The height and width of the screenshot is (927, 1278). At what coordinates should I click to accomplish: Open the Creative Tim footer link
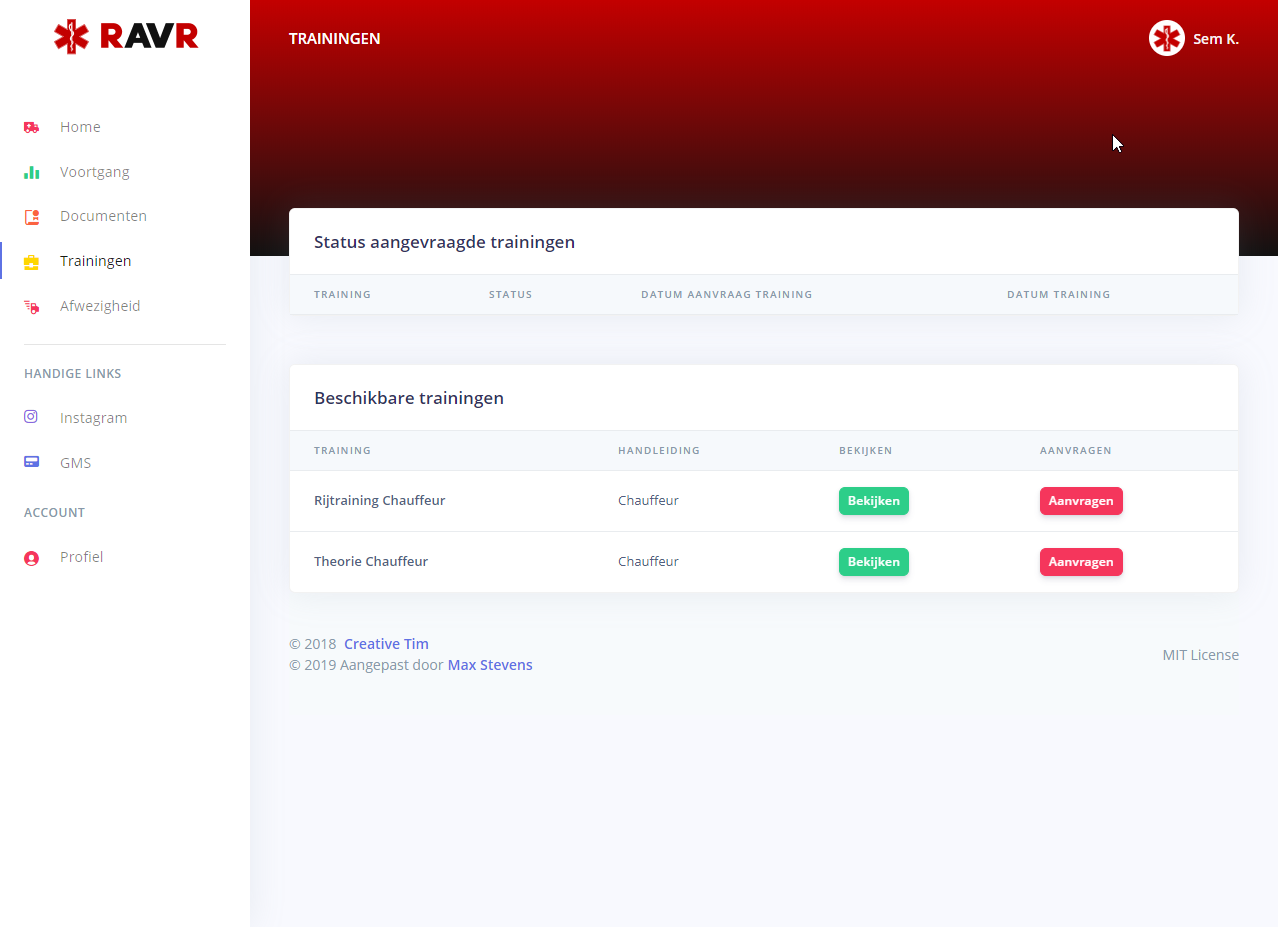click(386, 644)
